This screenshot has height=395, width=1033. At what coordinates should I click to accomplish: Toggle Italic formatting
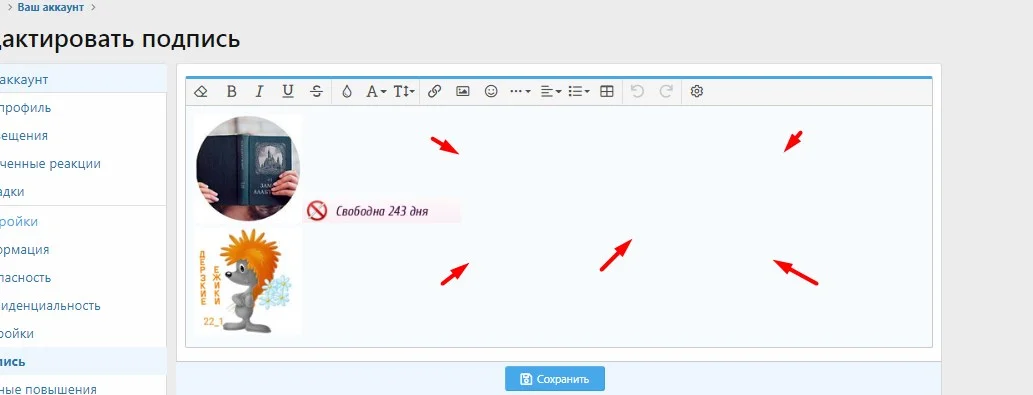pyautogui.click(x=260, y=92)
